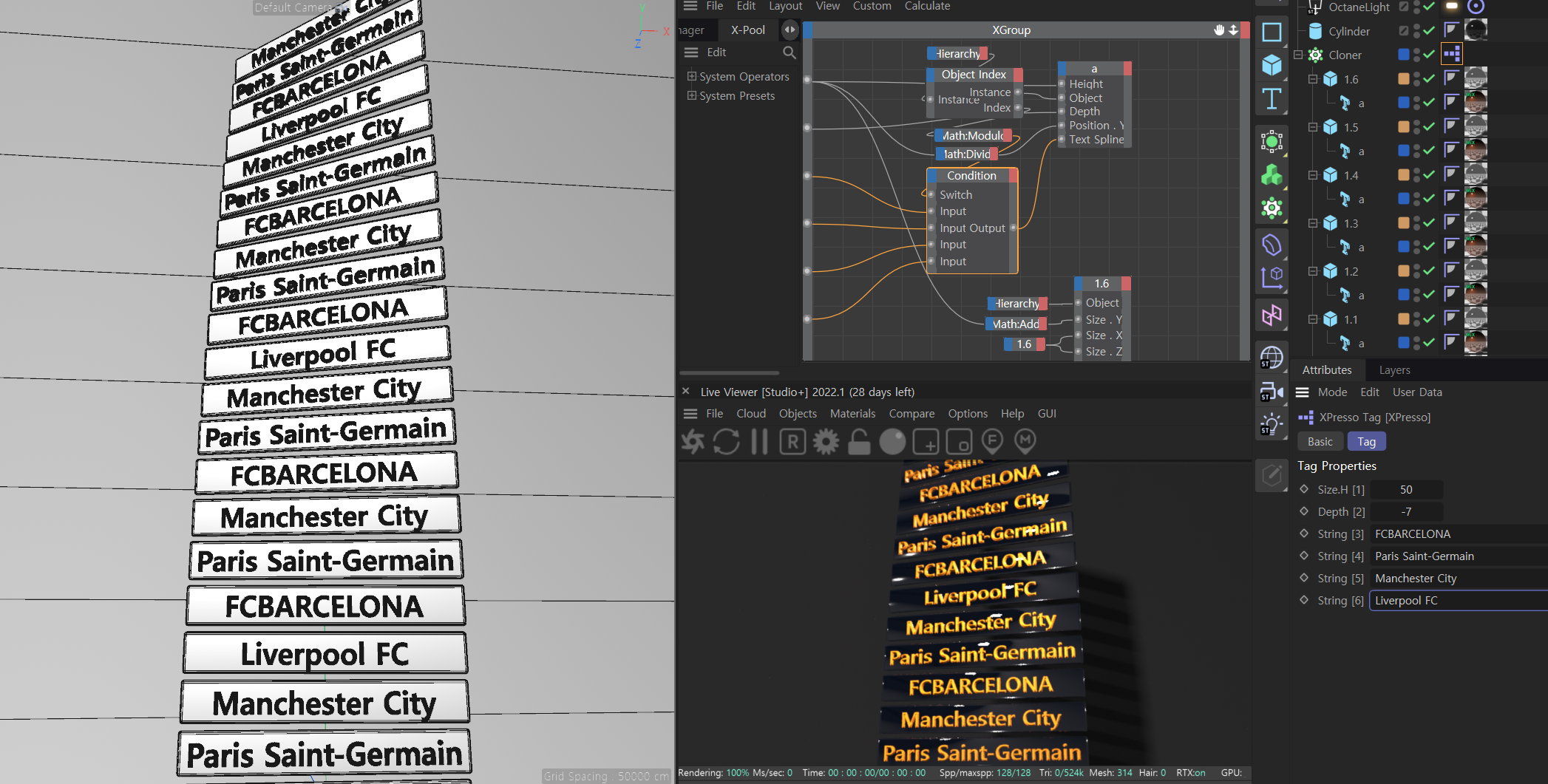Image resolution: width=1548 pixels, height=784 pixels.
Task: Start a new Octane Live Viewer render
Action: point(693,442)
